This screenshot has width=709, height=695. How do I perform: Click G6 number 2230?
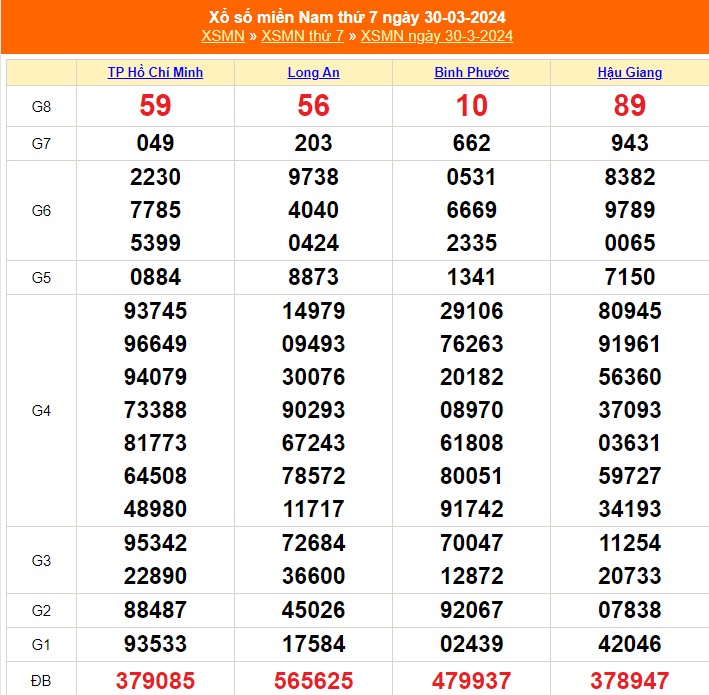(155, 177)
